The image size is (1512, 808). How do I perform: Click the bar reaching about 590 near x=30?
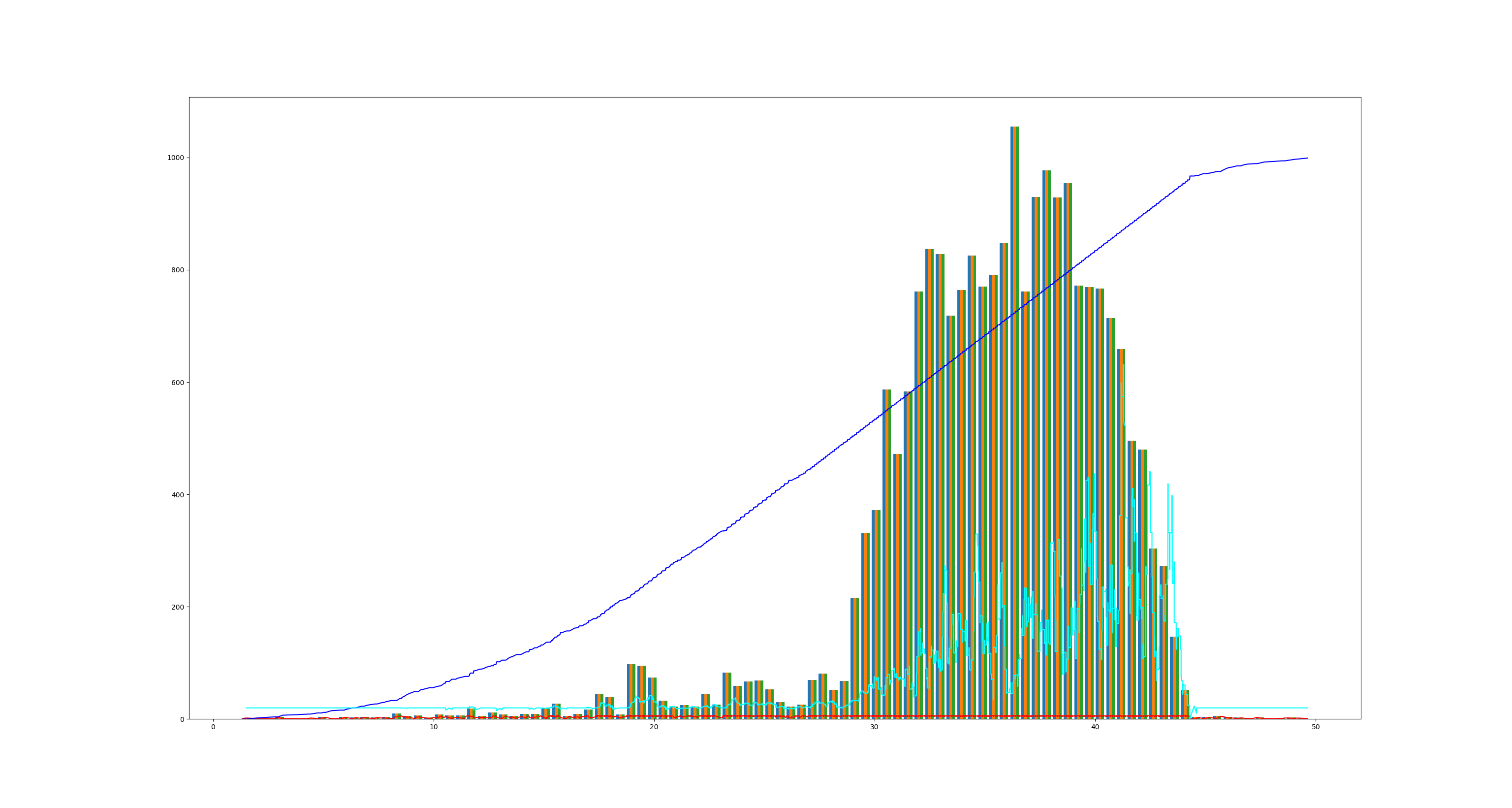click(886, 390)
